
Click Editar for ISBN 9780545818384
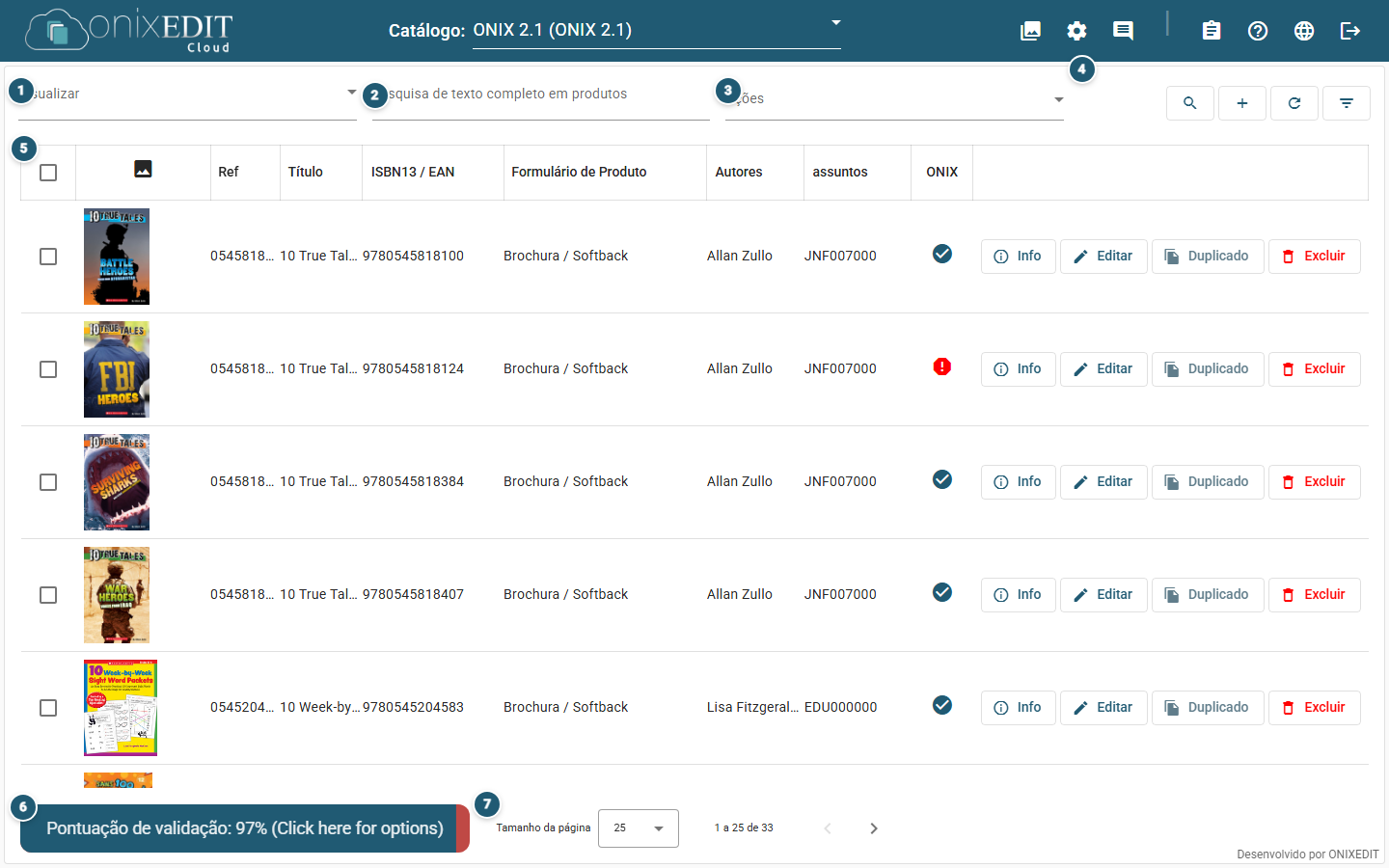coord(1103,482)
